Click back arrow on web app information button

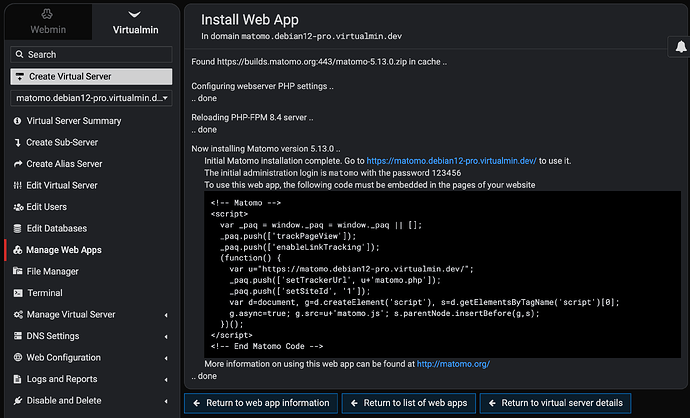click(197, 403)
